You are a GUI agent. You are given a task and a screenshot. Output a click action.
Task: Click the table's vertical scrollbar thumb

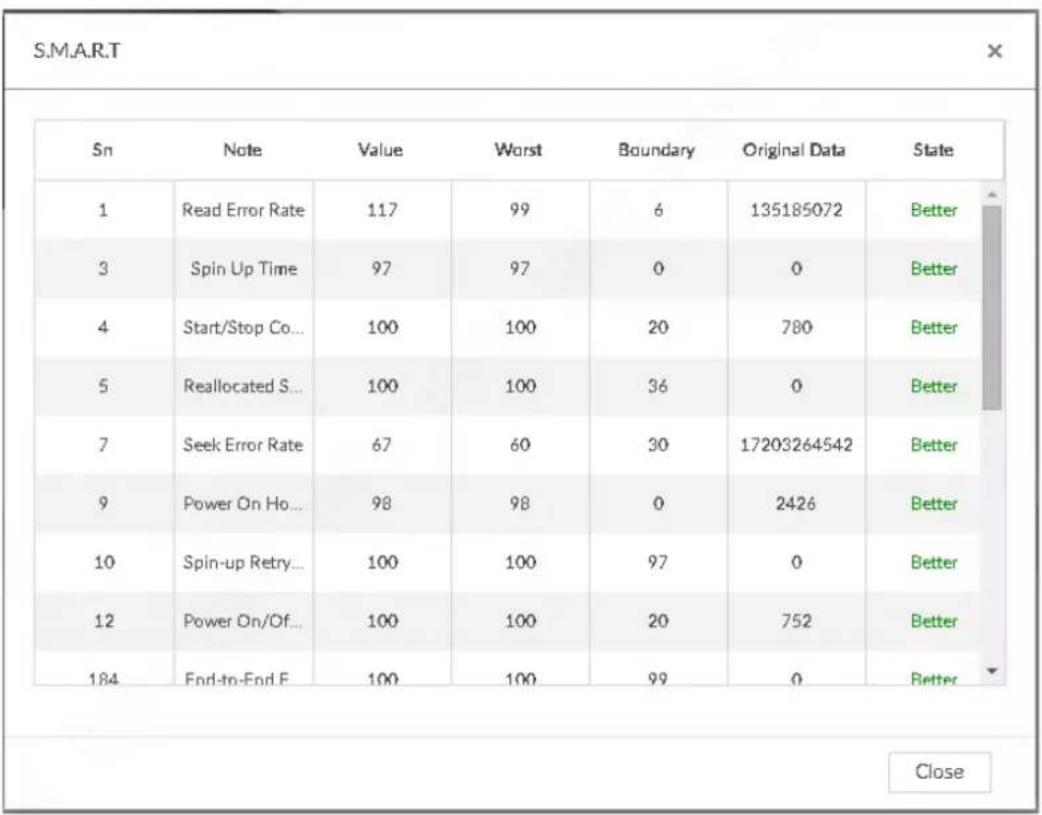pyautogui.click(x=991, y=308)
